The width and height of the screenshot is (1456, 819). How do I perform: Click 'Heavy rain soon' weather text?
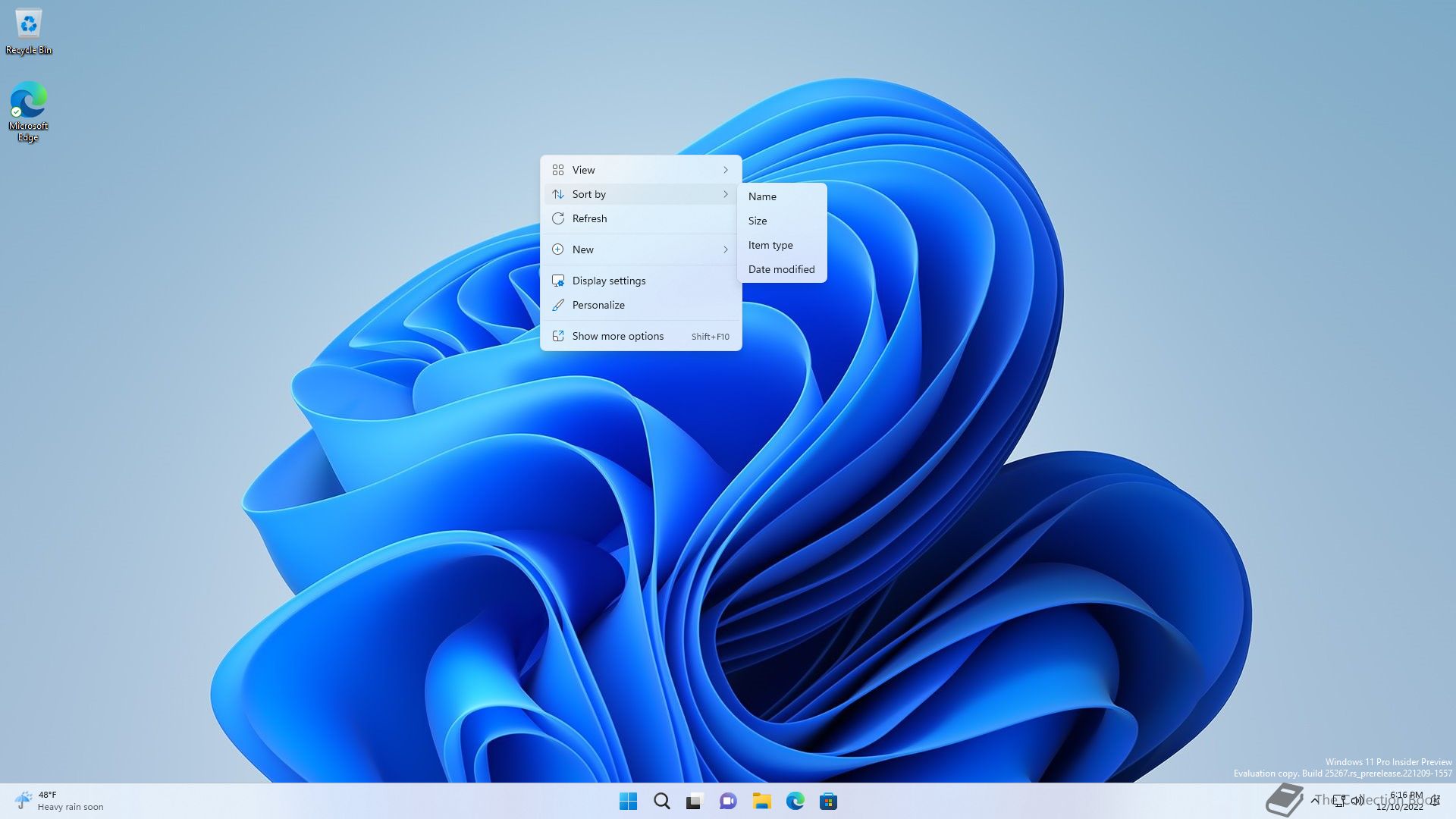[x=71, y=807]
